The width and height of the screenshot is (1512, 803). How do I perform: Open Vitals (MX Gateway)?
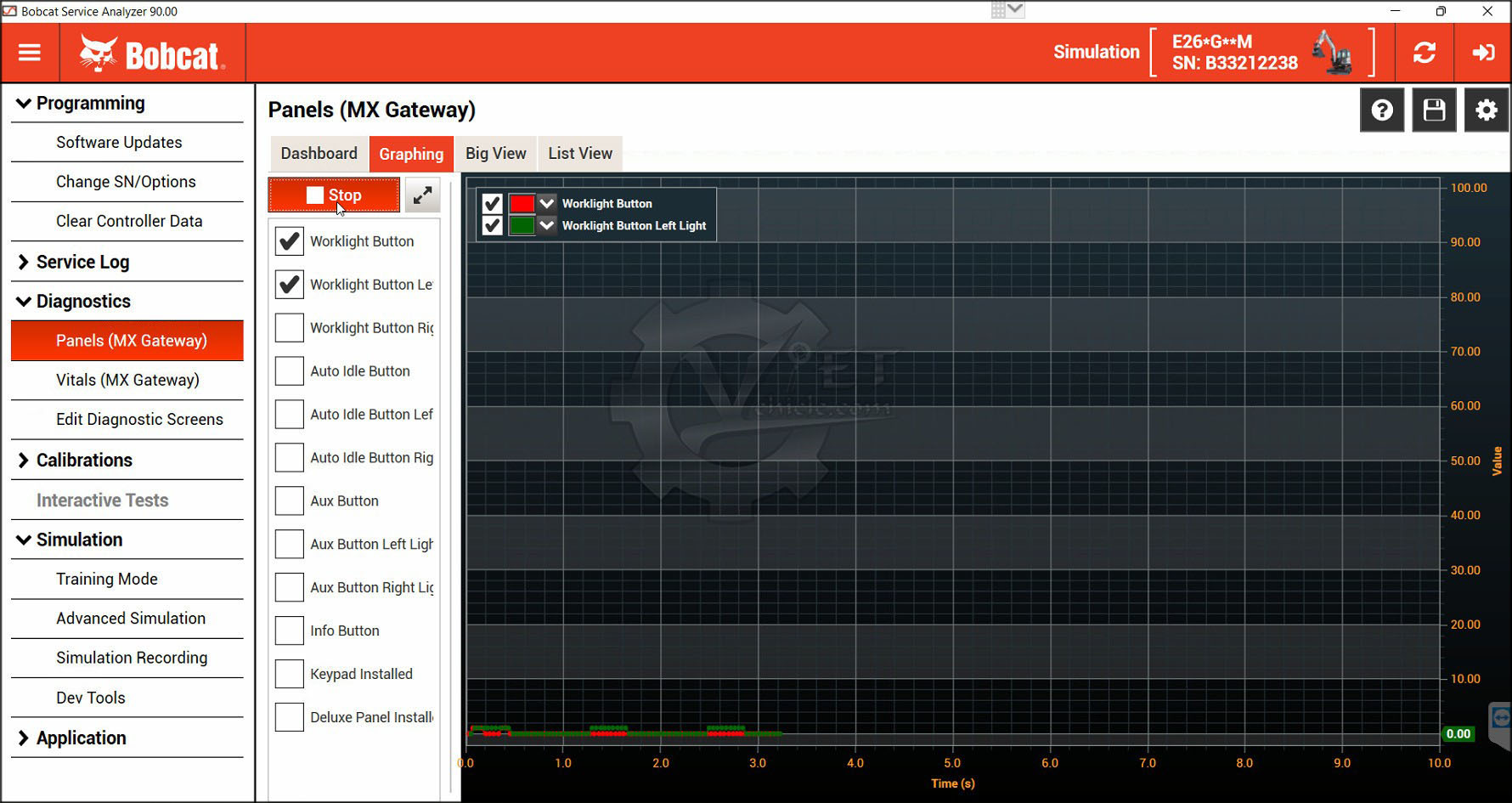coord(127,381)
